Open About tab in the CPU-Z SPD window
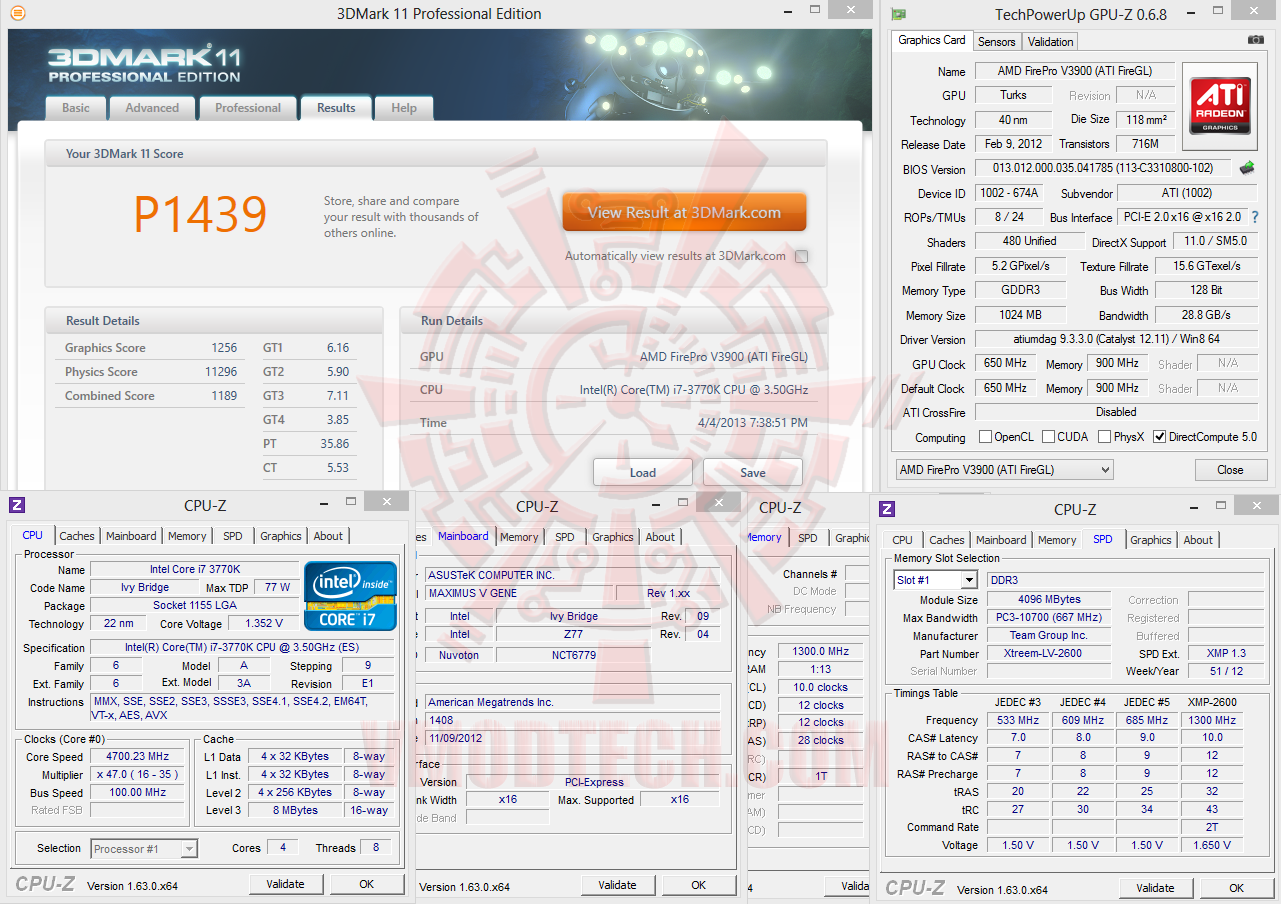The height and width of the screenshot is (904, 1281). (1198, 540)
